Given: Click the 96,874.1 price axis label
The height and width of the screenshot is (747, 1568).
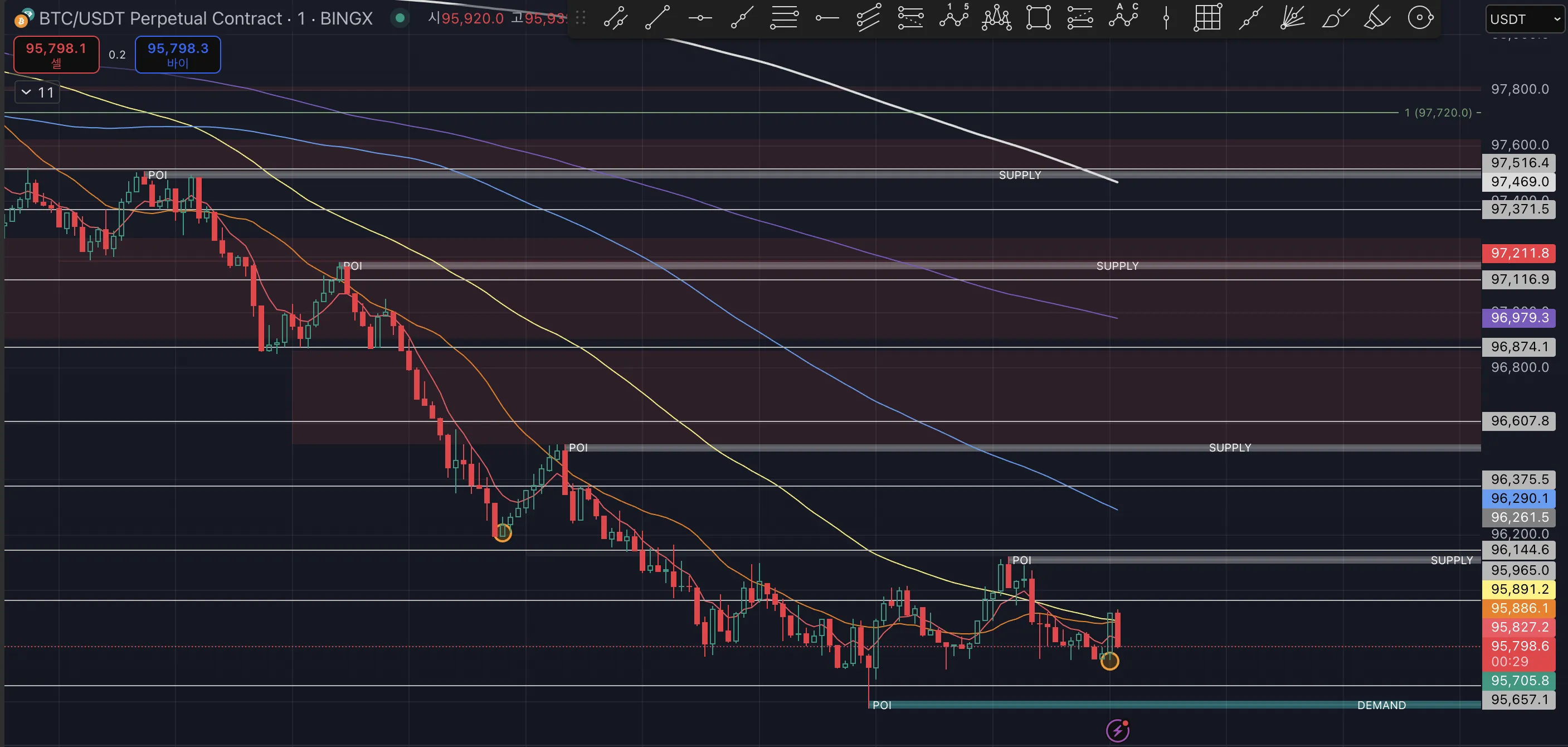Looking at the screenshot, I should 1519,347.
